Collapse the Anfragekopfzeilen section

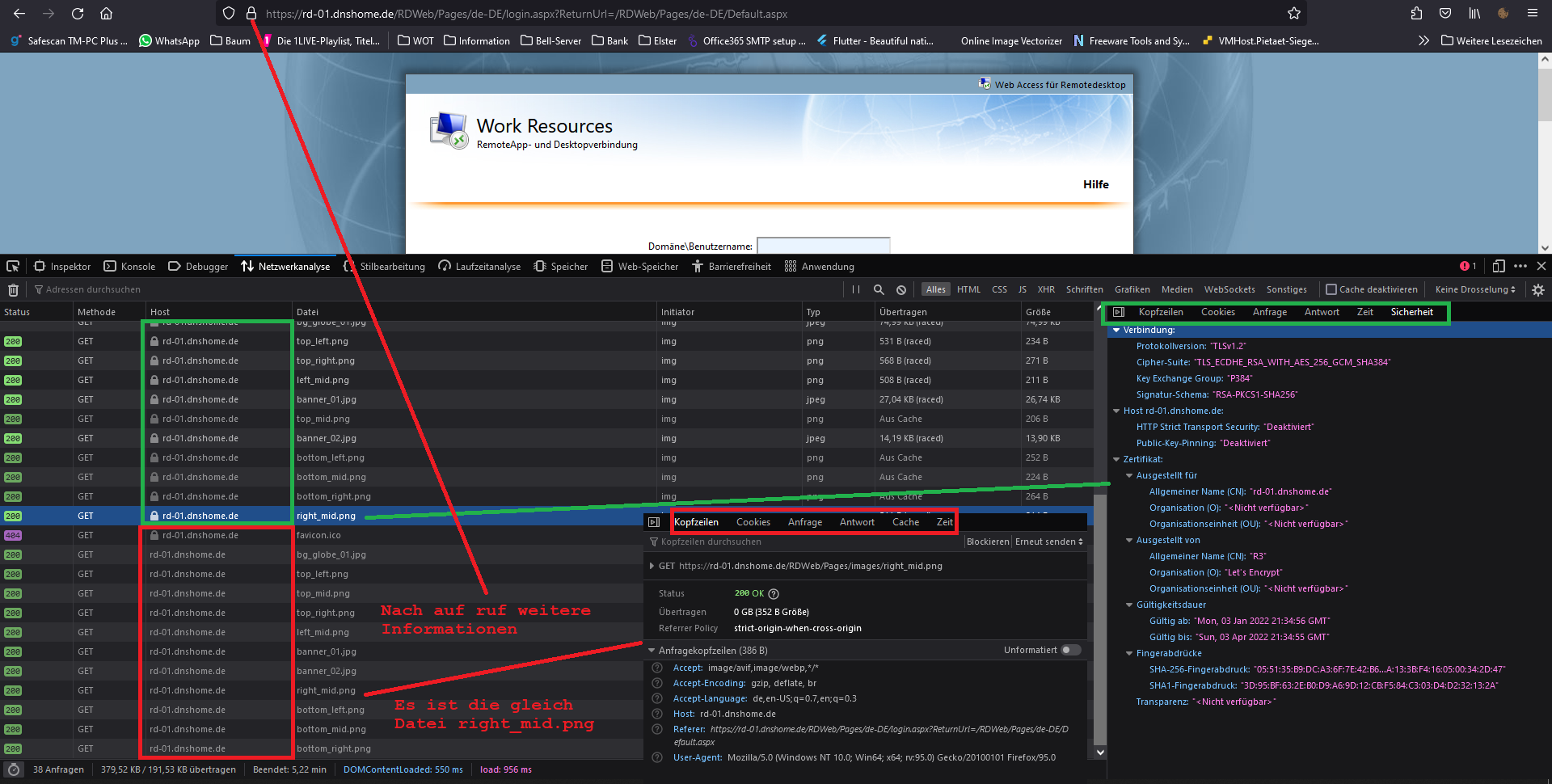pyautogui.click(x=652, y=651)
